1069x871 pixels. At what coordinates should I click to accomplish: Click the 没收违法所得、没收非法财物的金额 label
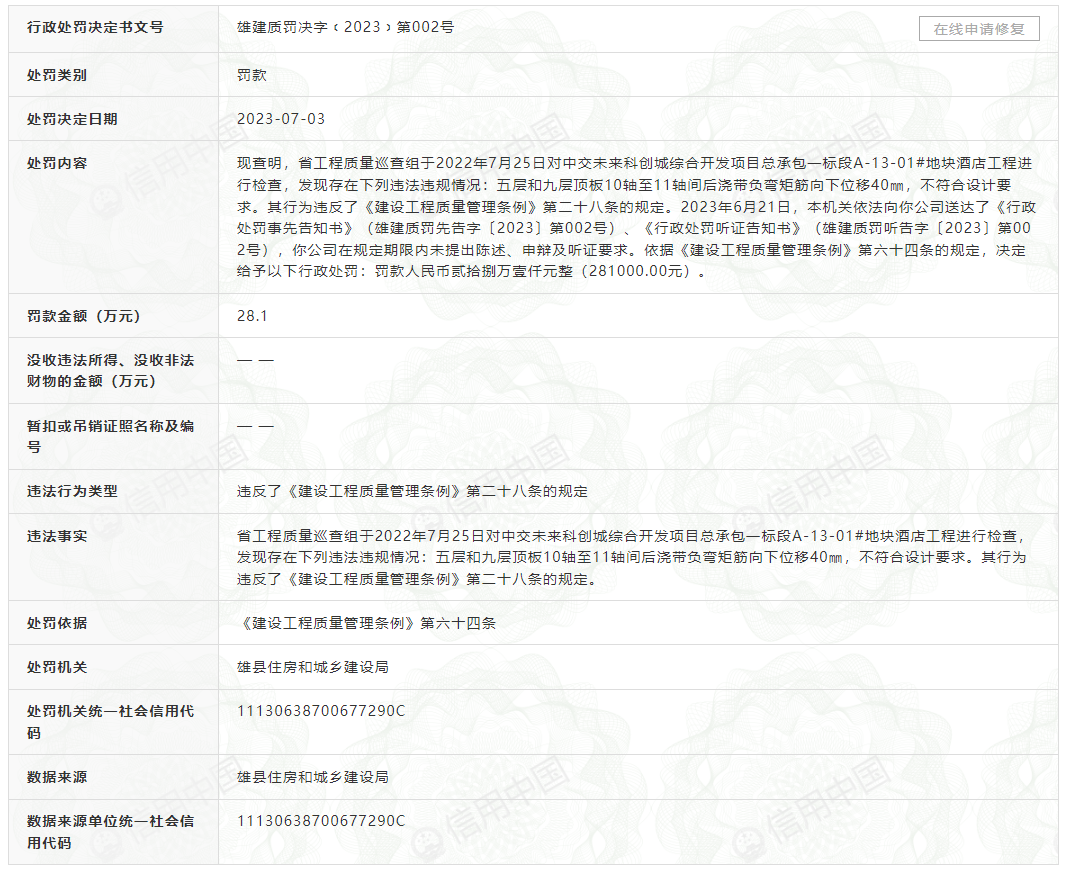(x=110, y=371)
